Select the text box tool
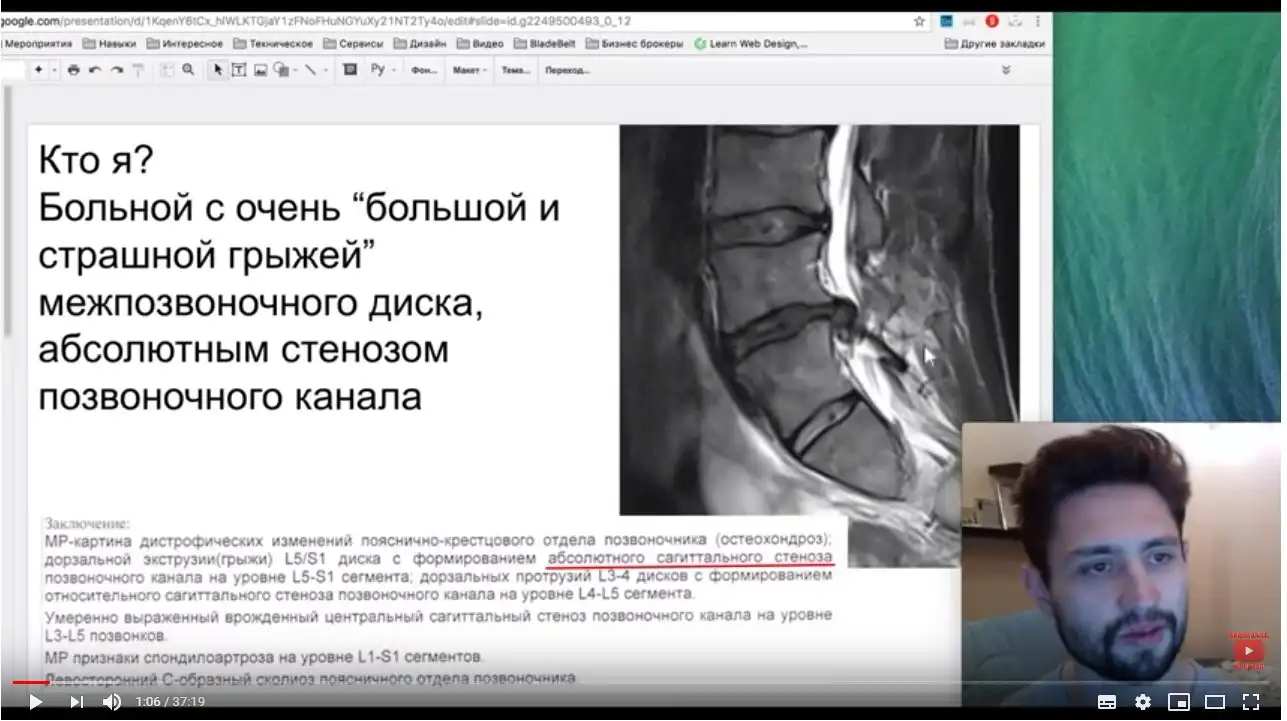Image resolution: width=1287 pixels, height=721 pixels. pos(238,70)
